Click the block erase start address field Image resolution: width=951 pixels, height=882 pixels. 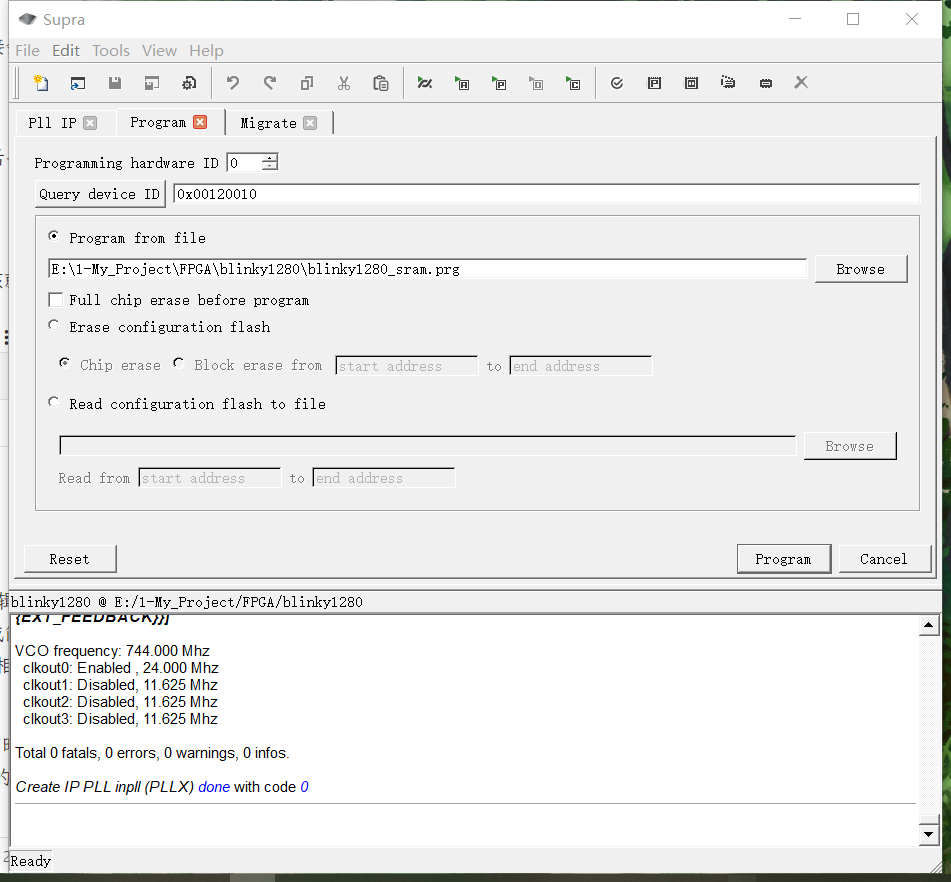[406, 366]
